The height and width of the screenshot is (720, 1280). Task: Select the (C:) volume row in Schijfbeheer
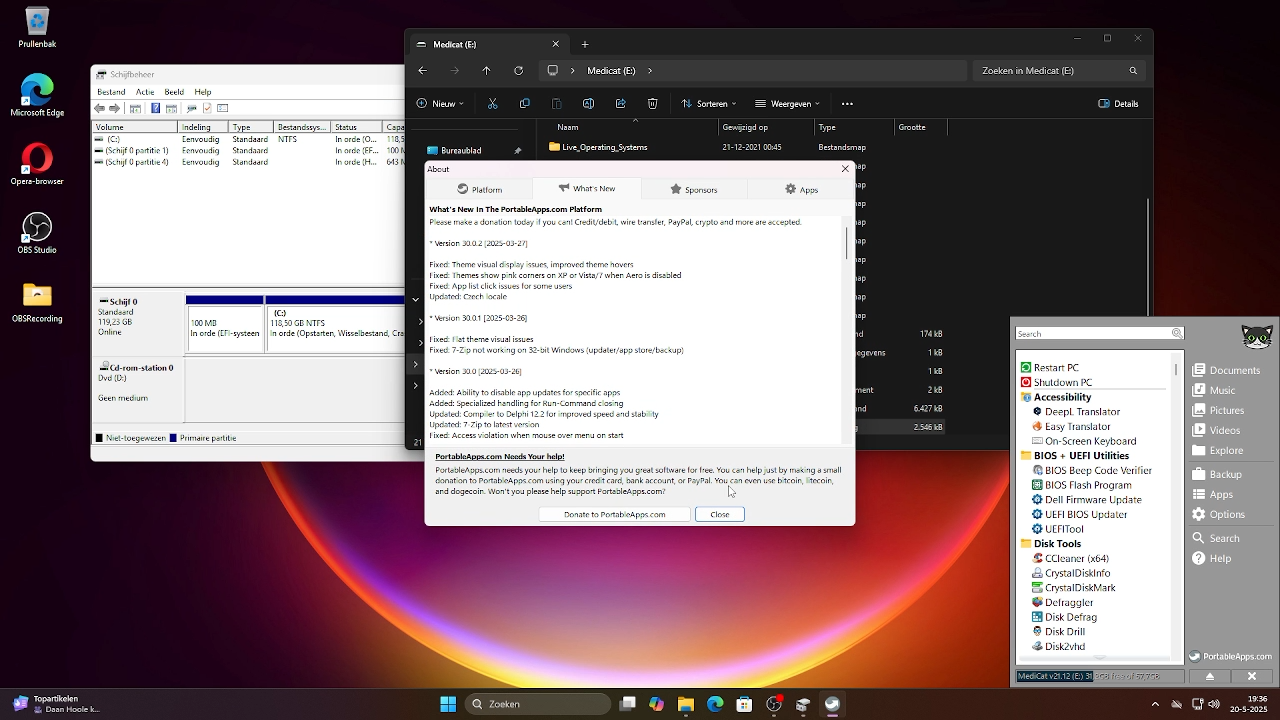click(248, 139)
